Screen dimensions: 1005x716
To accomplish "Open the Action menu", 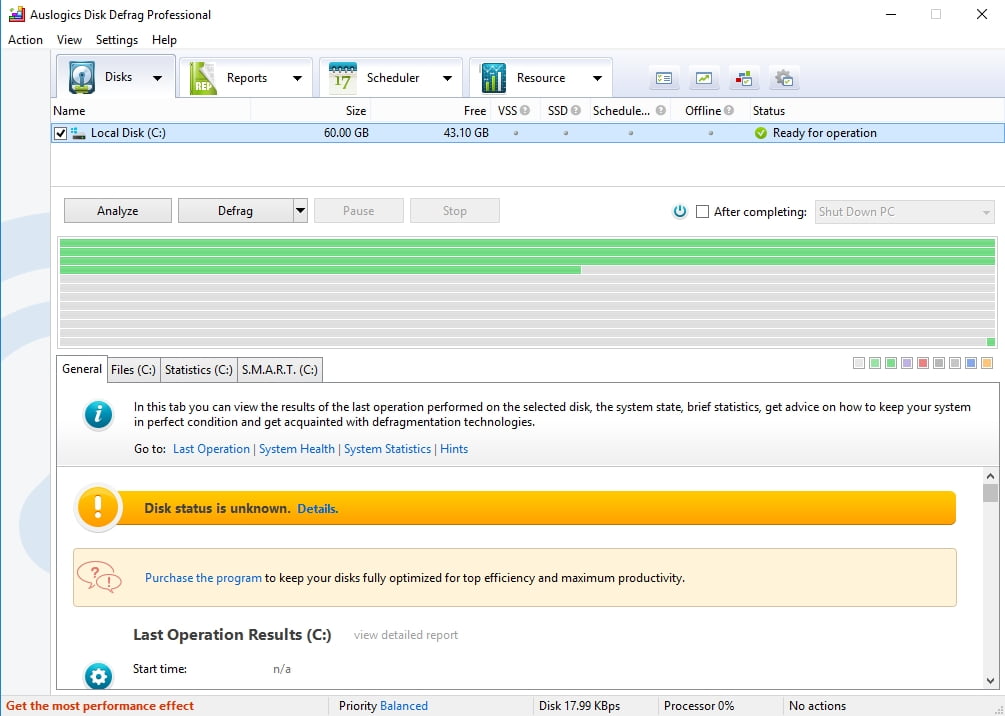I will pos(26,40).
